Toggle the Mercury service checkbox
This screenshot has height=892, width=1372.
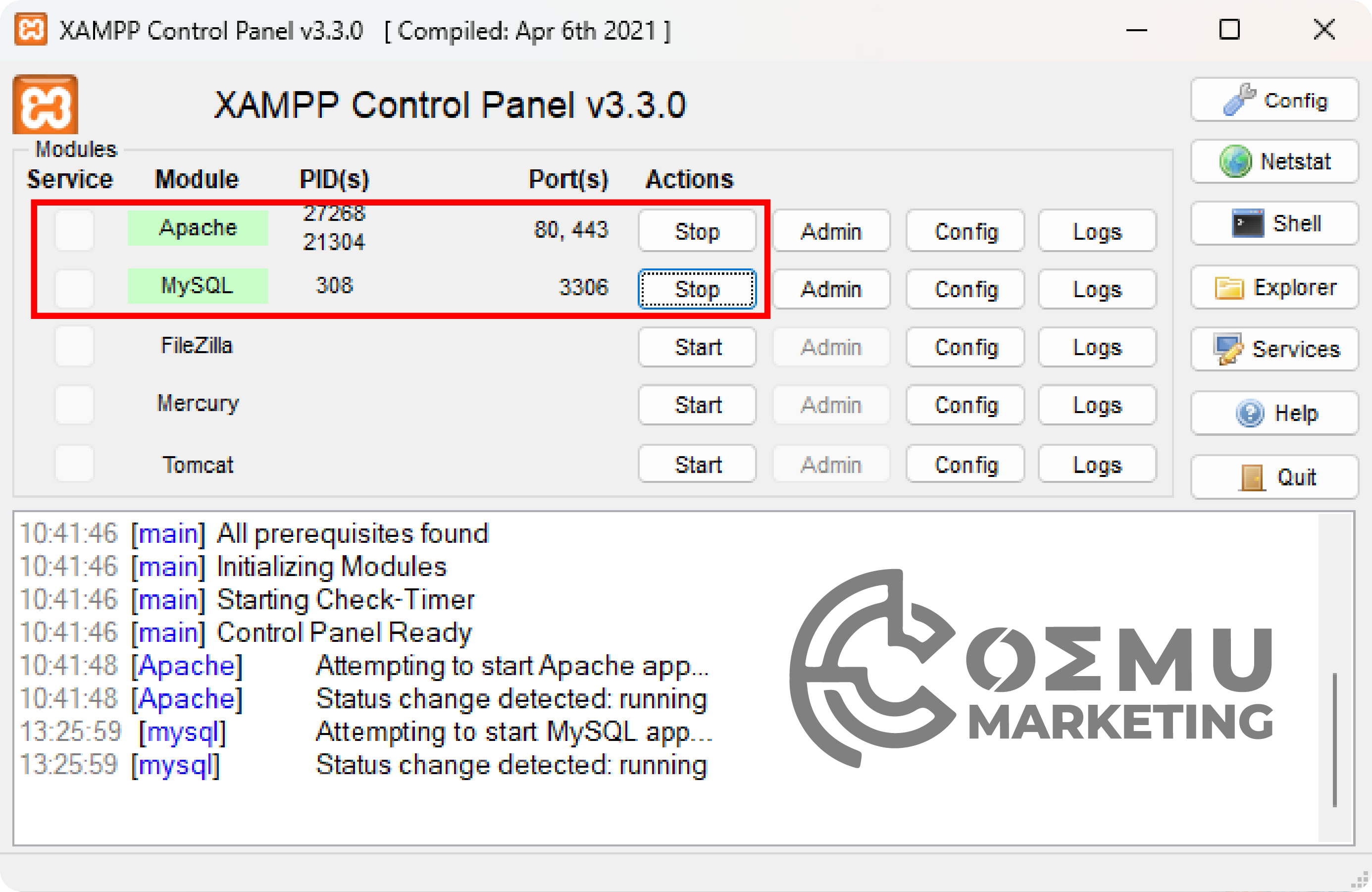pos(74,405)
